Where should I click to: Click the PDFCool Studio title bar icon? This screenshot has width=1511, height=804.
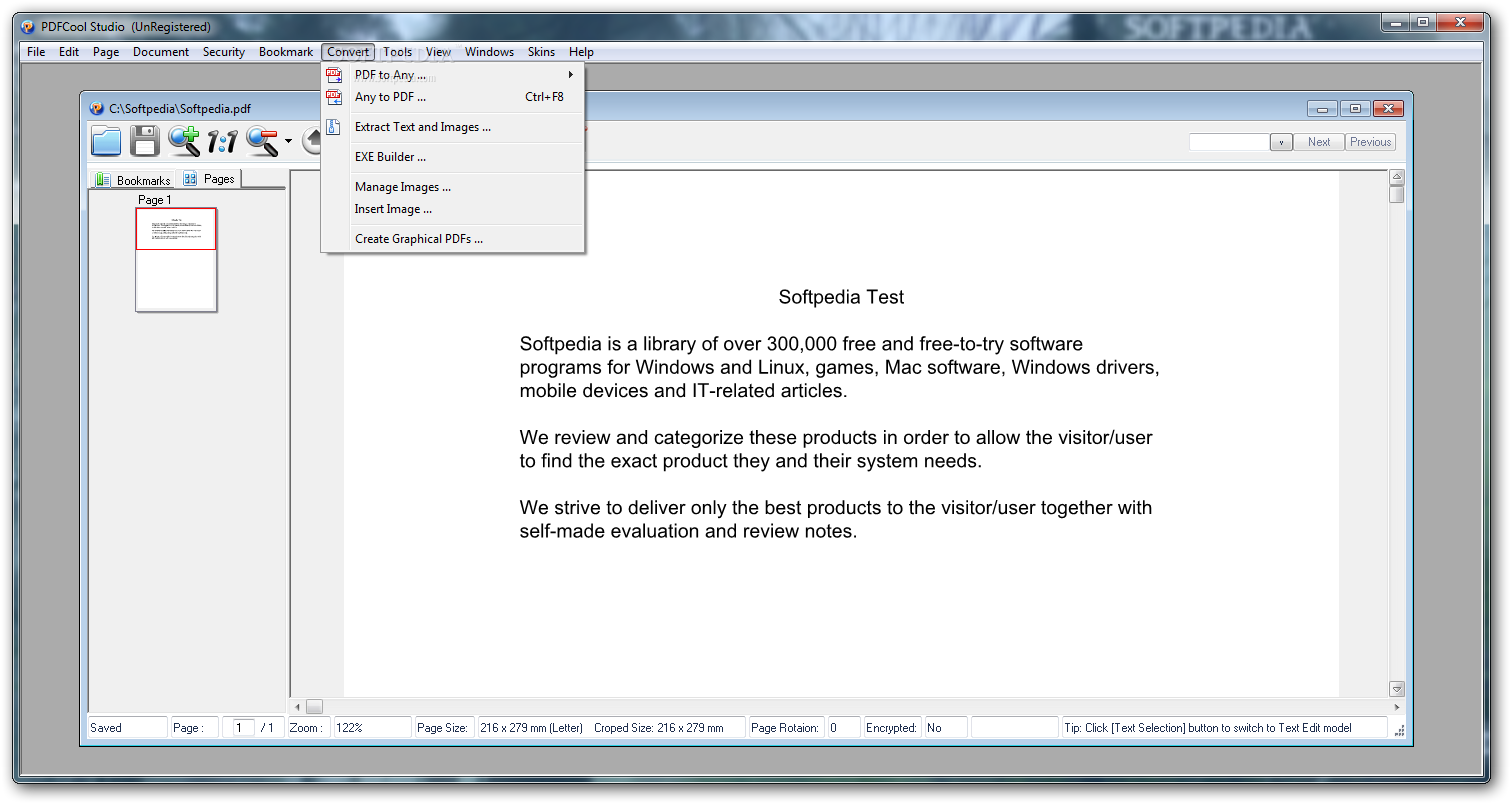(29, 26)
